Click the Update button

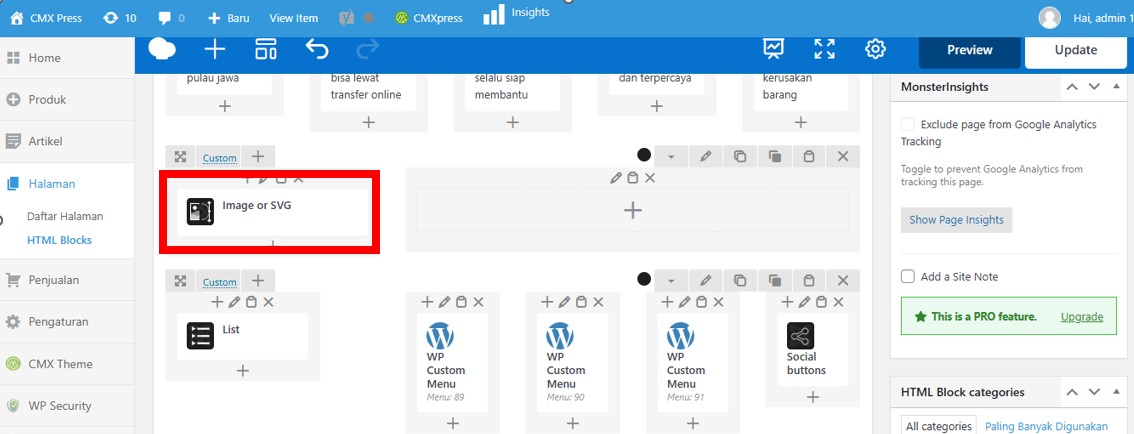point(1075,50)
